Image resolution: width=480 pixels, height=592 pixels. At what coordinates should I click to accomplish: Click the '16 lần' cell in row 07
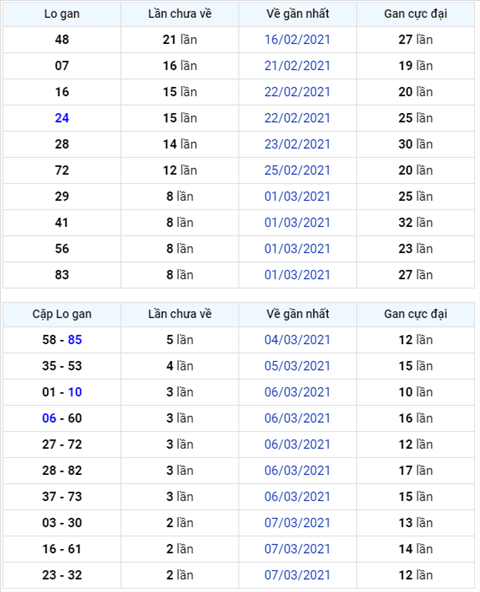[x=180, y=66]
